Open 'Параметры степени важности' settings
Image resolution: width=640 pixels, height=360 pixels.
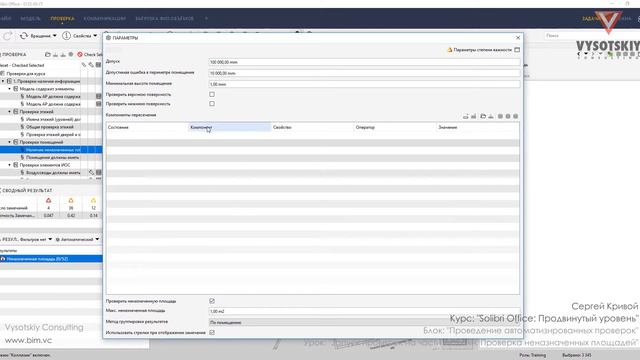480,50
